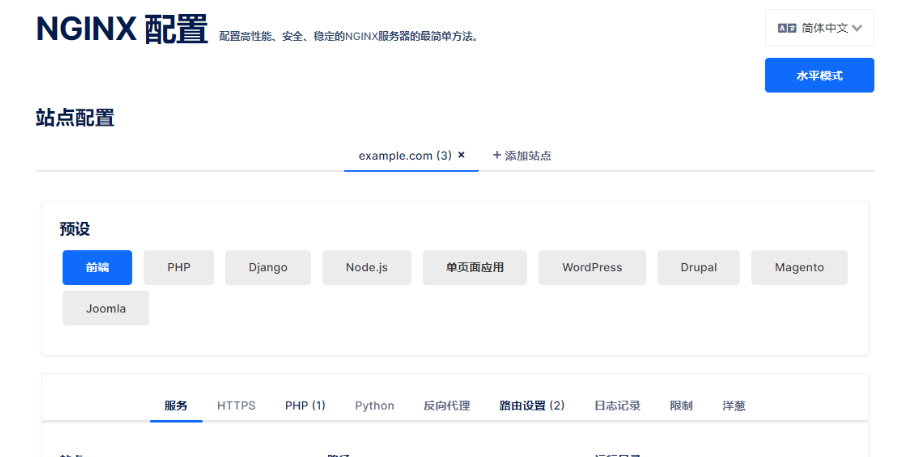907x457 pixels.
Task: Click the 站点配置 section heading
Action: [75, 118]
